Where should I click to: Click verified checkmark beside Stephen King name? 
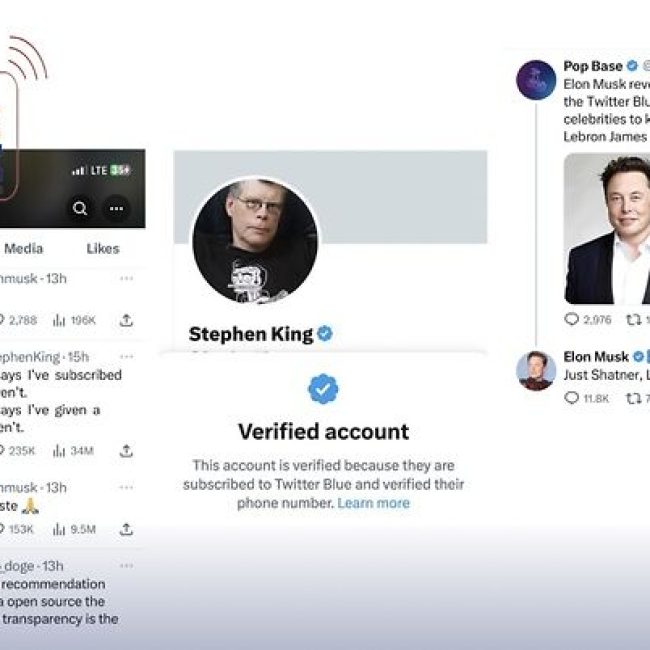pyautogui.click(x=325, y=333)
